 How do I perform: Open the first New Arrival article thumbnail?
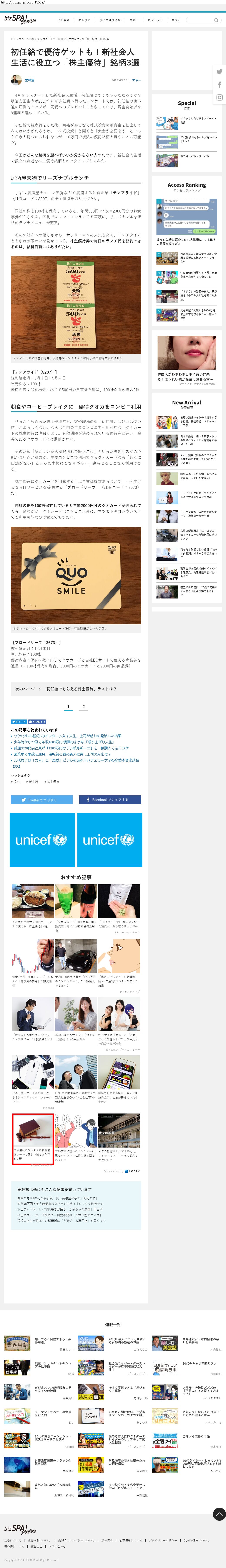pyautogui.click(x=167, y=422)
